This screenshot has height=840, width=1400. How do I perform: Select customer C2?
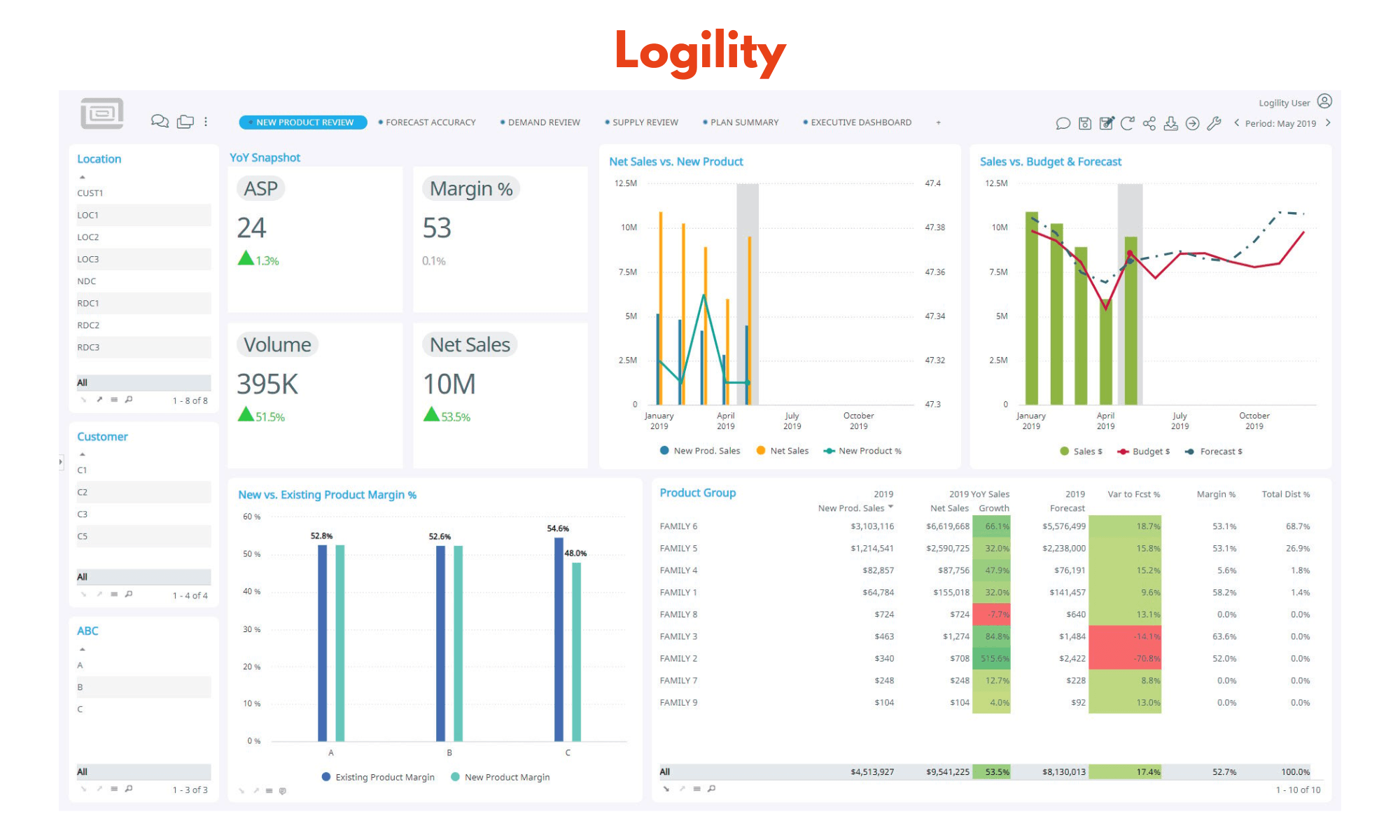tap(143, 492)
